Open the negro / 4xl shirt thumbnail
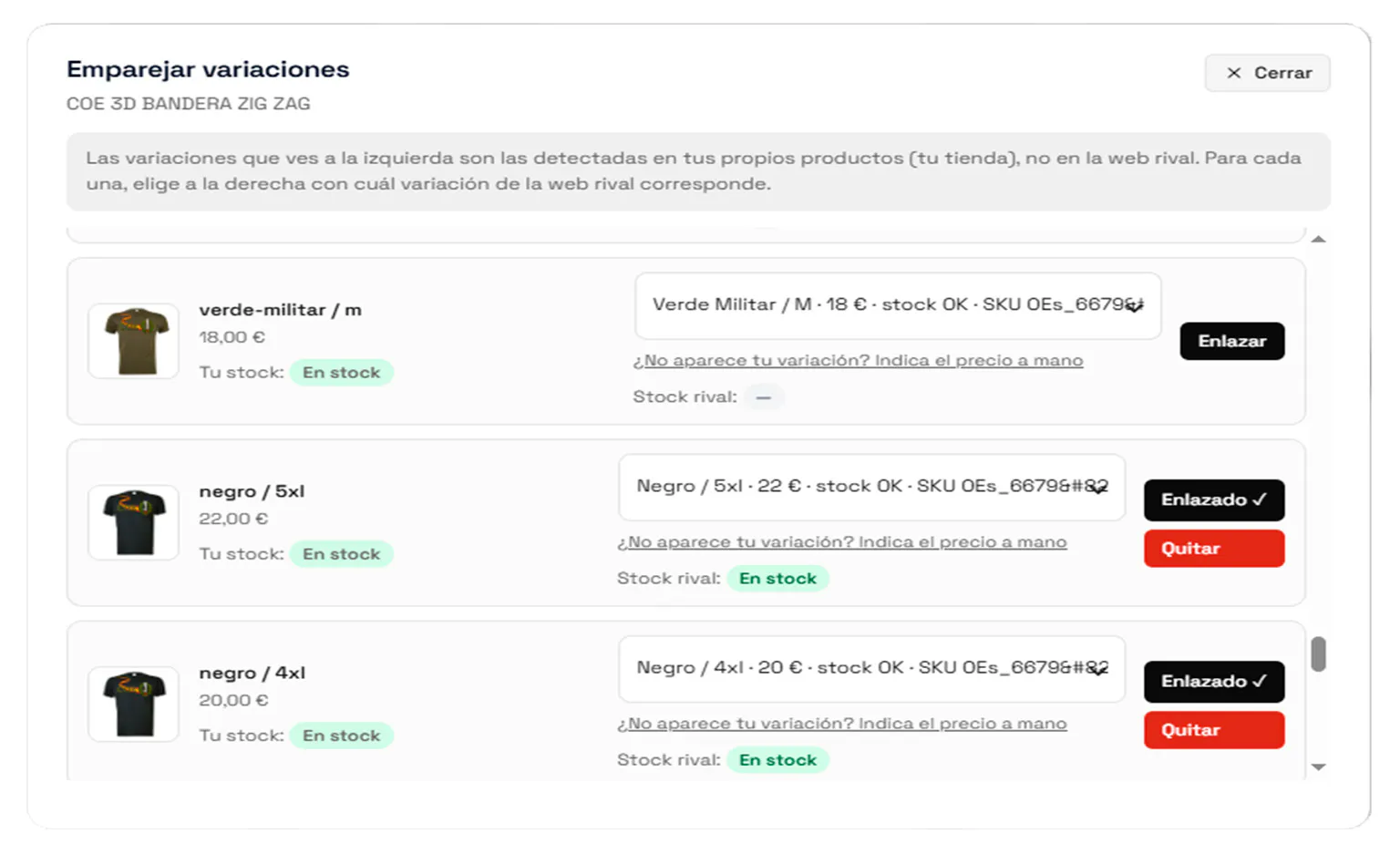Image resolution: width=1400 pixels, height=854 pixels. [x=134, y=704]
